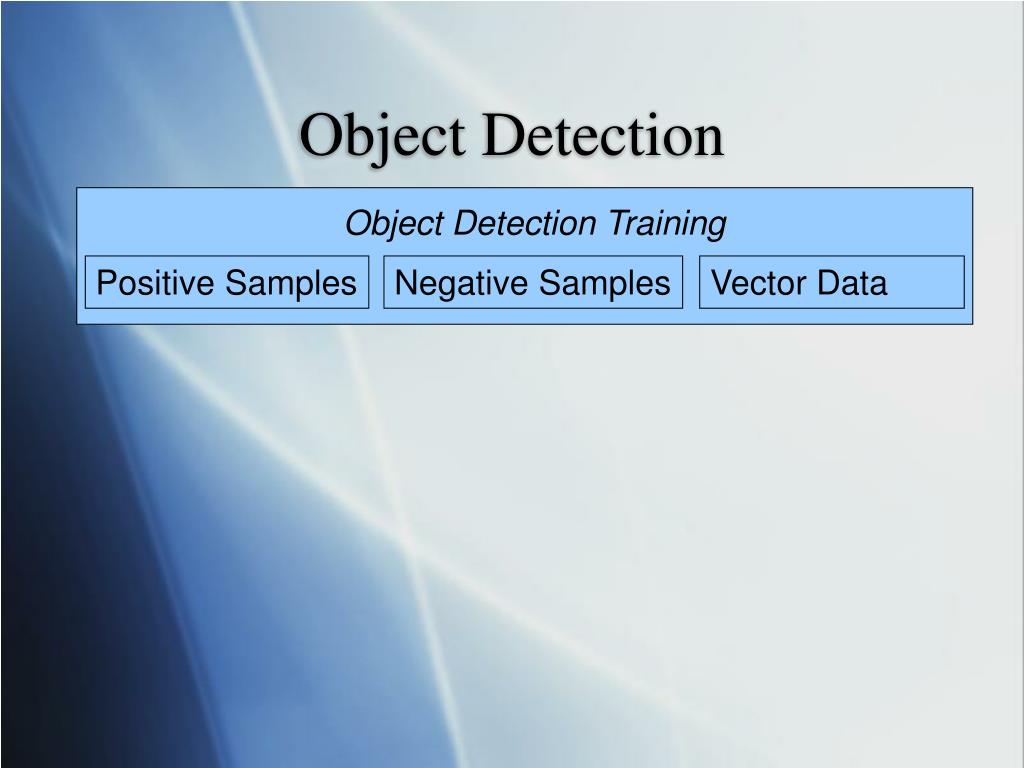Click the Positive Samples box
The image size is (1024, 768).
pos(226,283)
